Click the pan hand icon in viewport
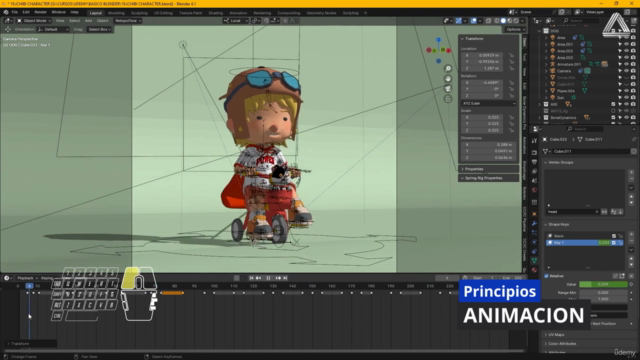This screenshot has height=360, width=640. click(448, 78)
